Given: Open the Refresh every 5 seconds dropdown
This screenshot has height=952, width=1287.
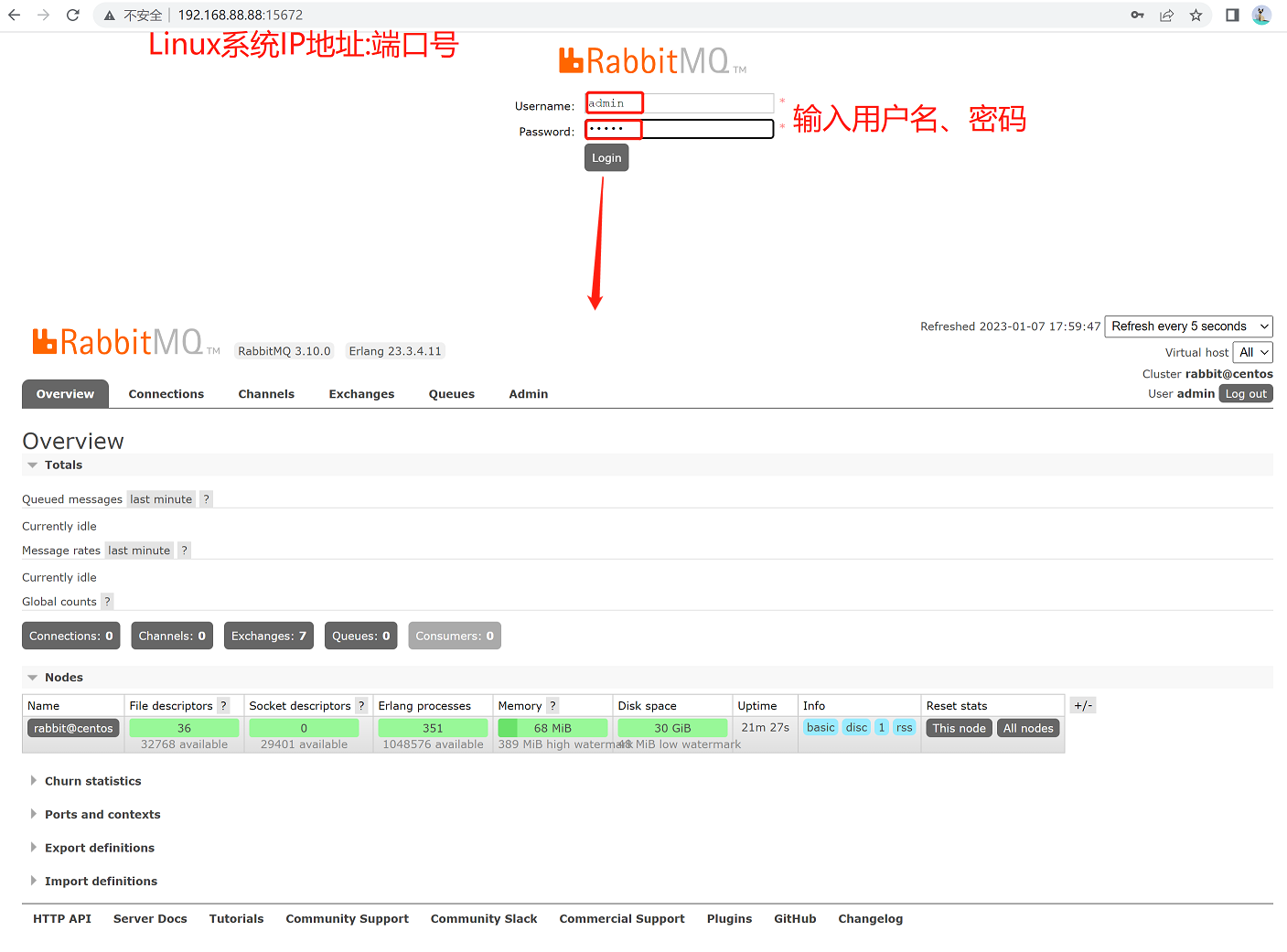Looking at the screenshot, I should (x=1189, y=326).
